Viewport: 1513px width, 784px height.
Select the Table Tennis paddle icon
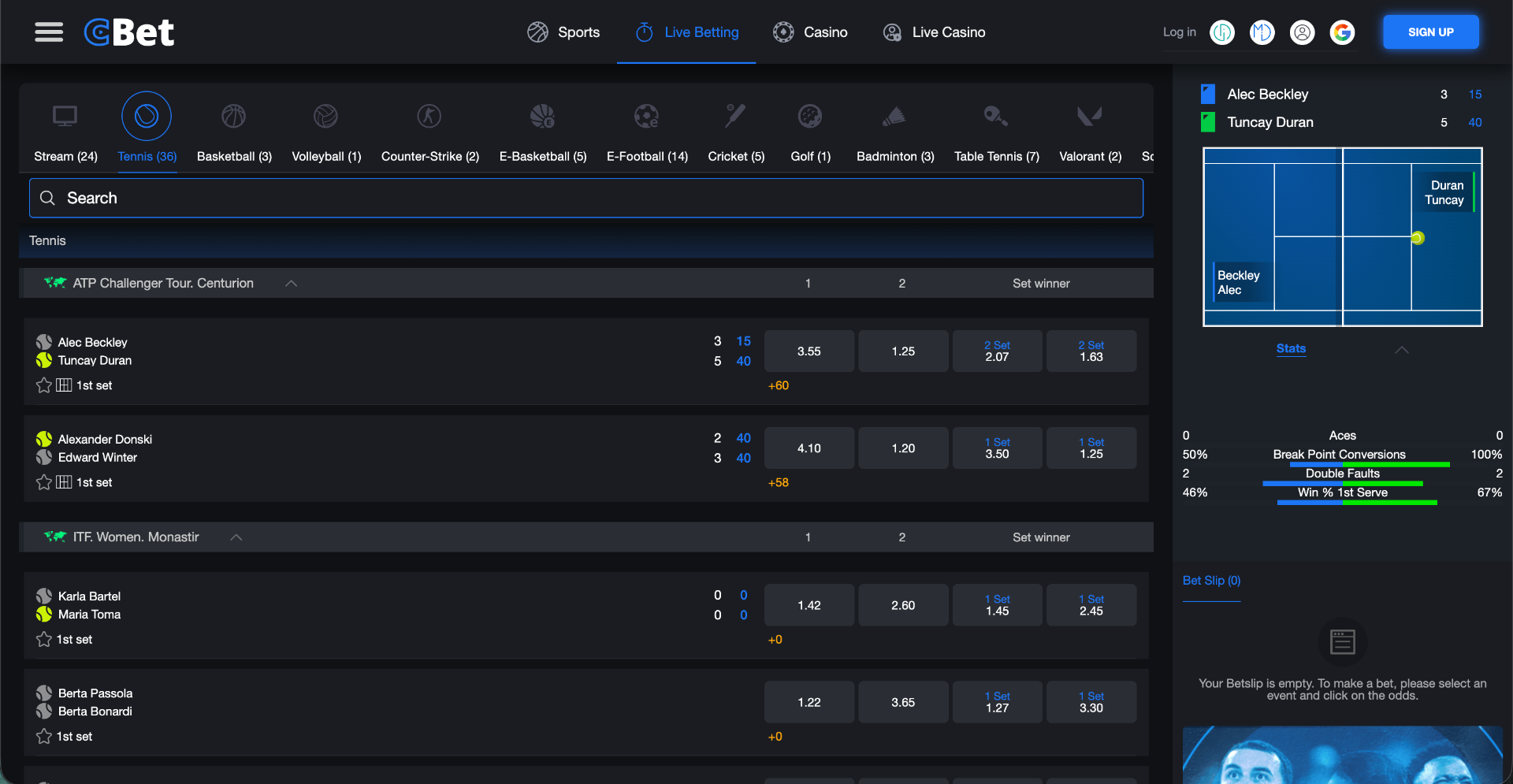(995, 116)
